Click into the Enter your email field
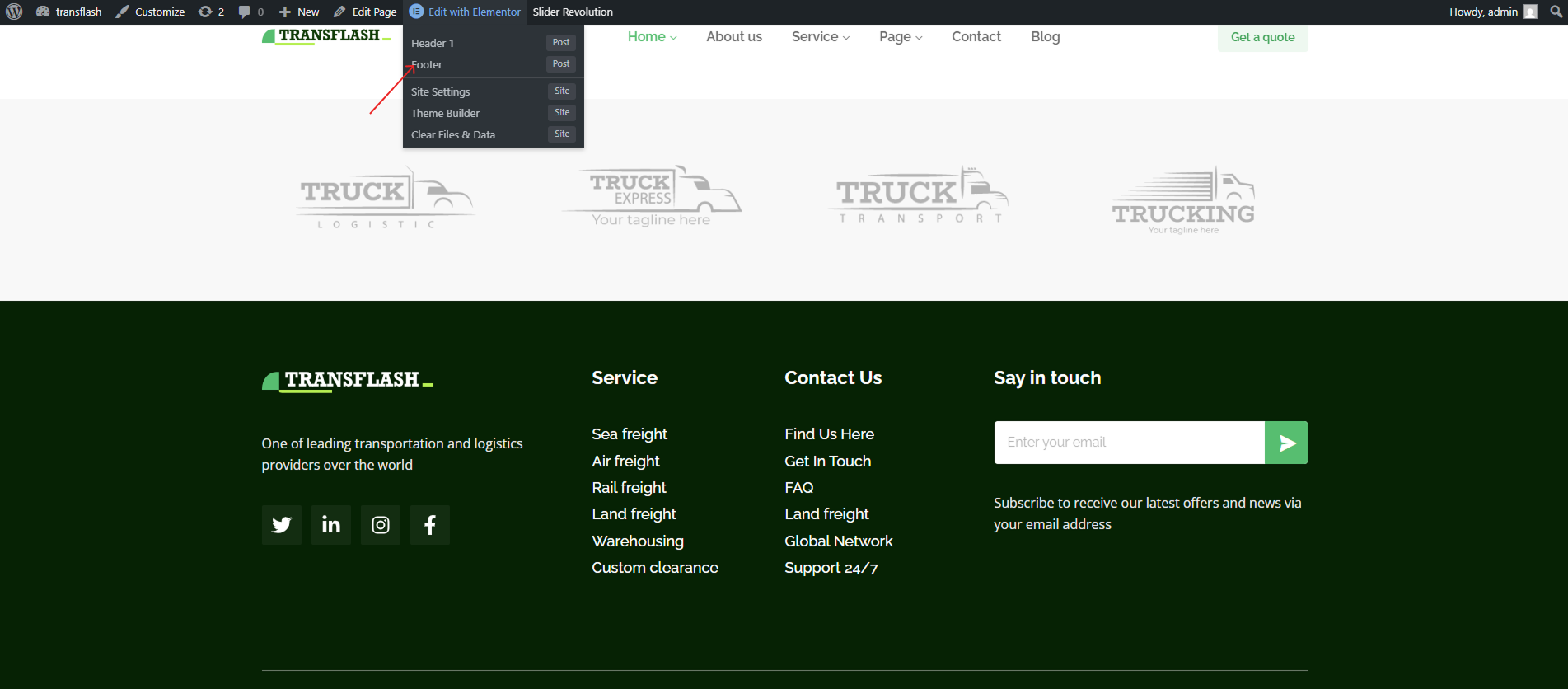The height and width of the screenshot is (689, 1568). click(x=1129, y=443)
